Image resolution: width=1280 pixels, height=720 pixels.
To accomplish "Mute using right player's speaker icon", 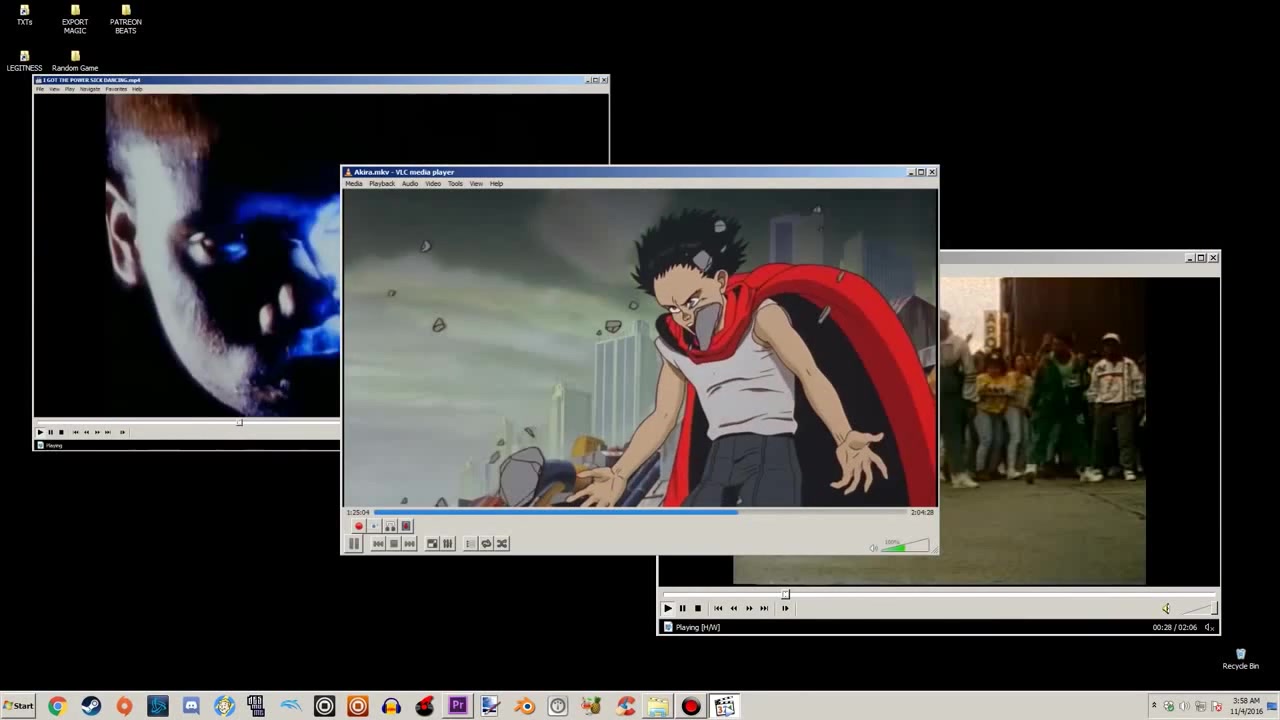I will [x=1166, y=608].
